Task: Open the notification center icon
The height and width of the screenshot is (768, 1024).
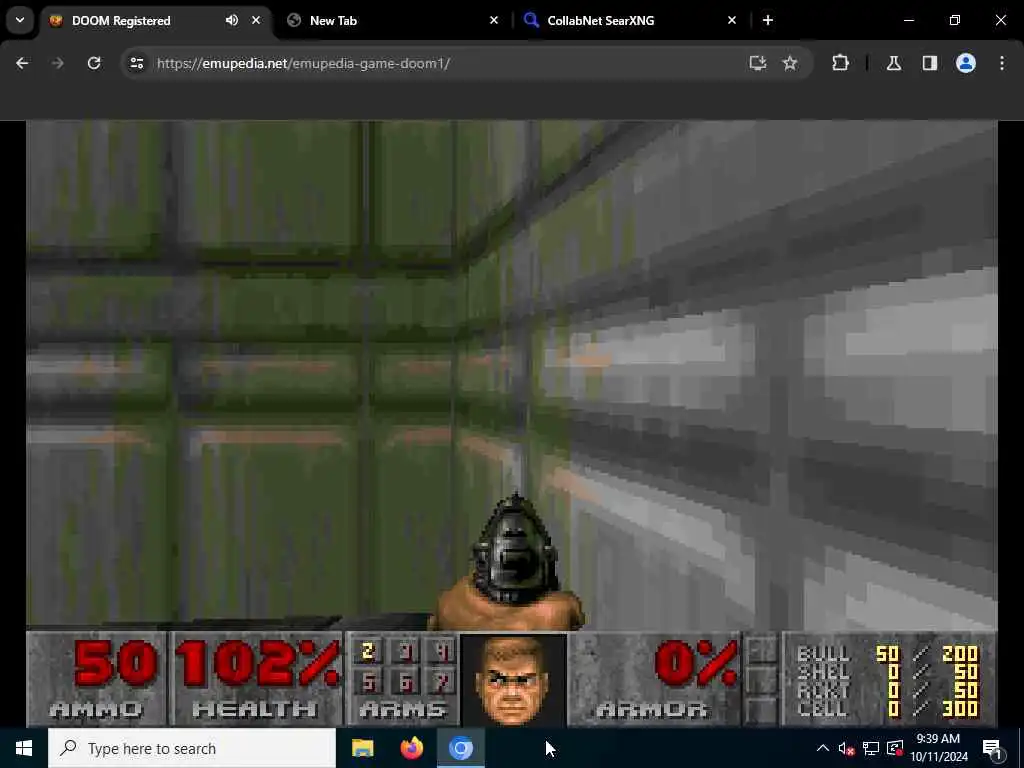Action: coord(993,748)
